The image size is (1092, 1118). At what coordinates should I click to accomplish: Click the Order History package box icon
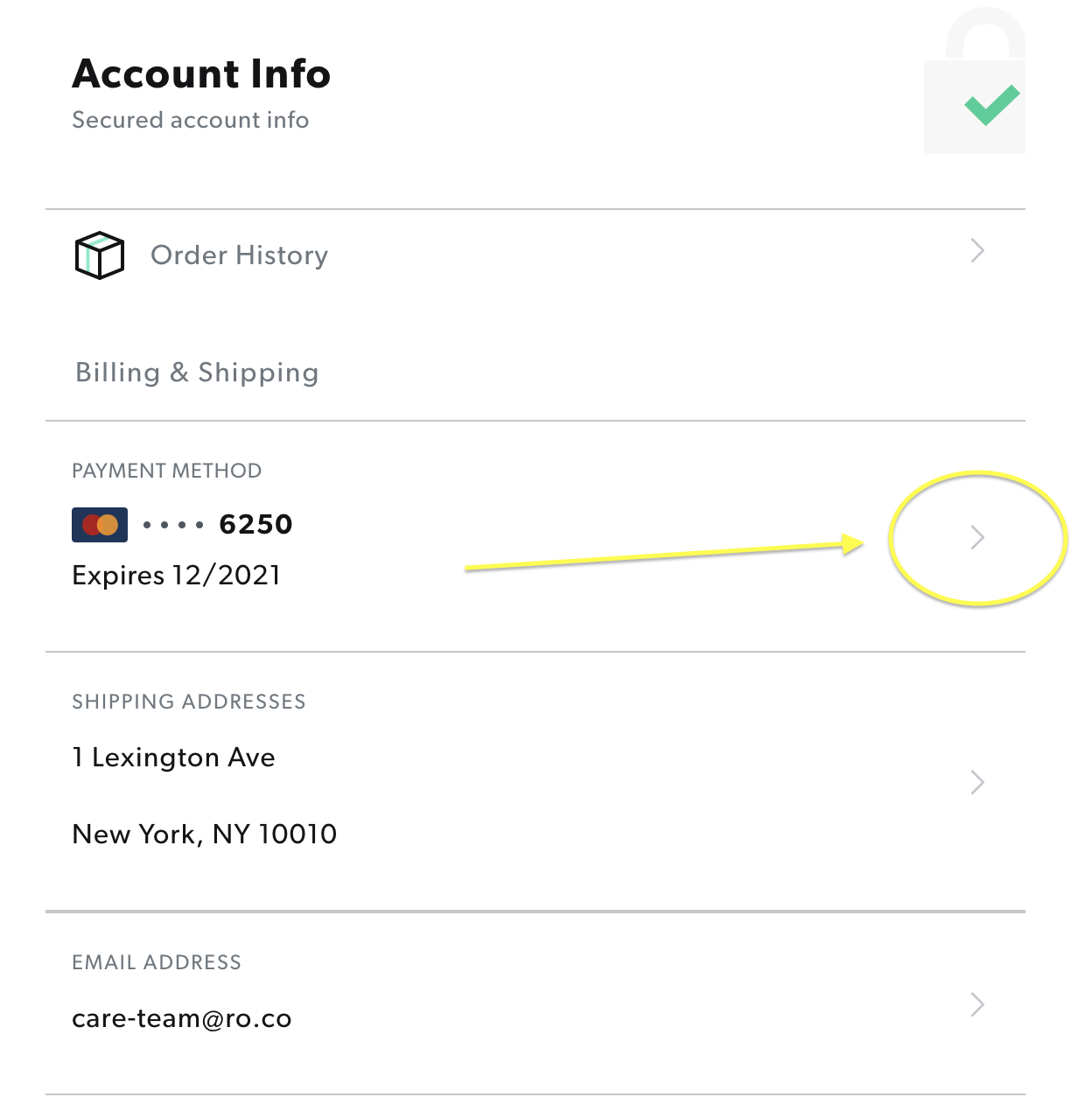tap(100, 255)
